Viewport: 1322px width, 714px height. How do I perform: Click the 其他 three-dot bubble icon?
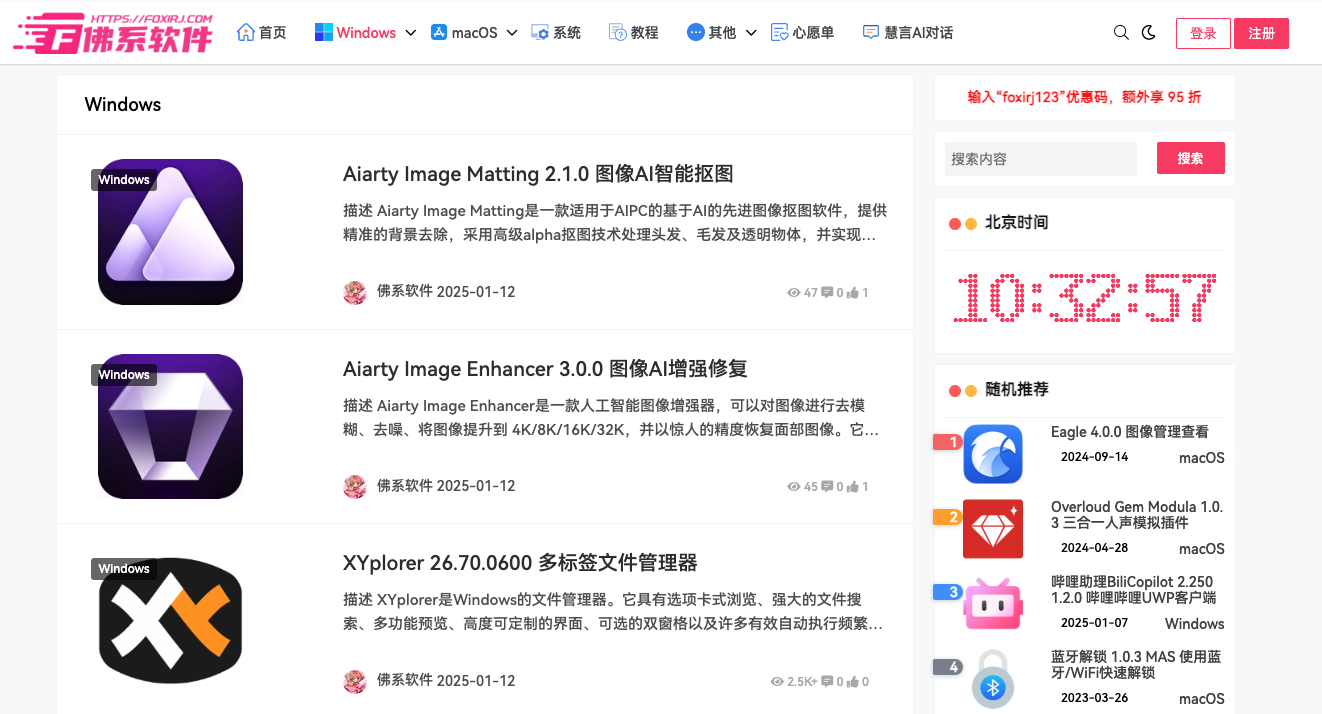(x=696, y=32)
